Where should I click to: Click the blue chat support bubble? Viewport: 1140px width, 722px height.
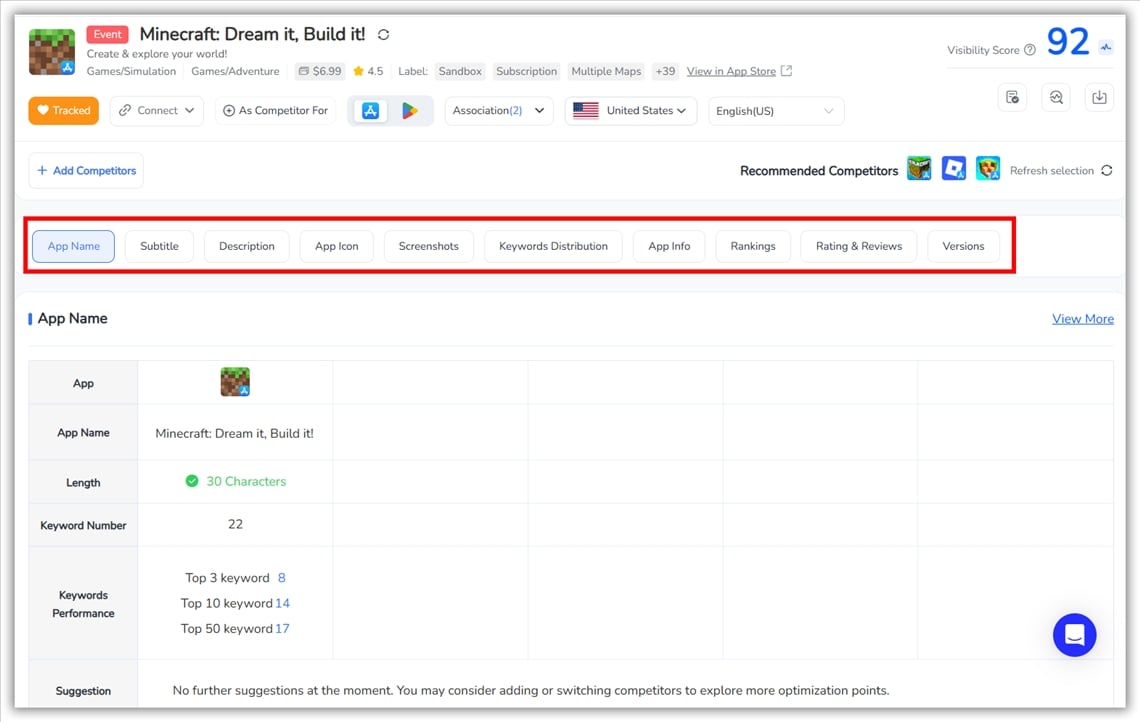pyautogui.click(x=1074, y=635)
